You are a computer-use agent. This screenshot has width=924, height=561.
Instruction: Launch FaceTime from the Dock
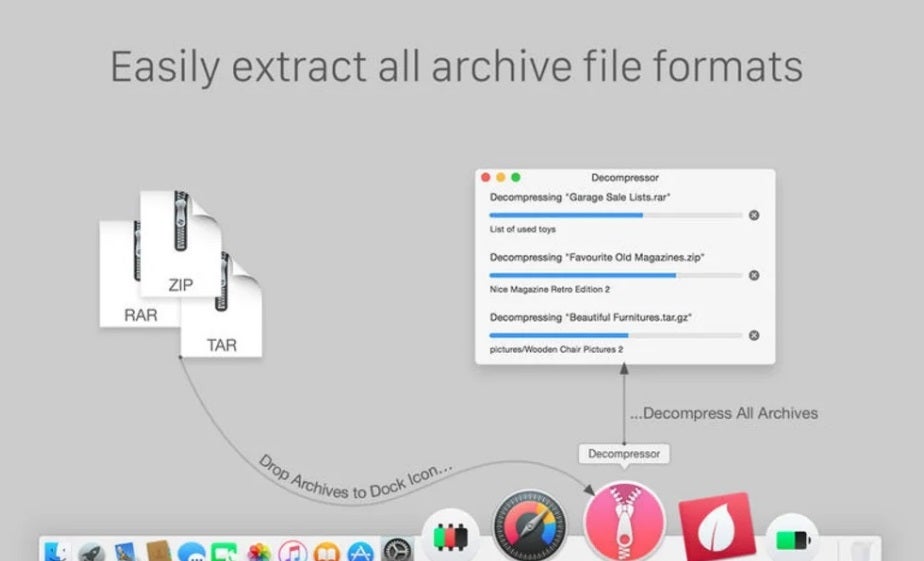pos(224,552)
